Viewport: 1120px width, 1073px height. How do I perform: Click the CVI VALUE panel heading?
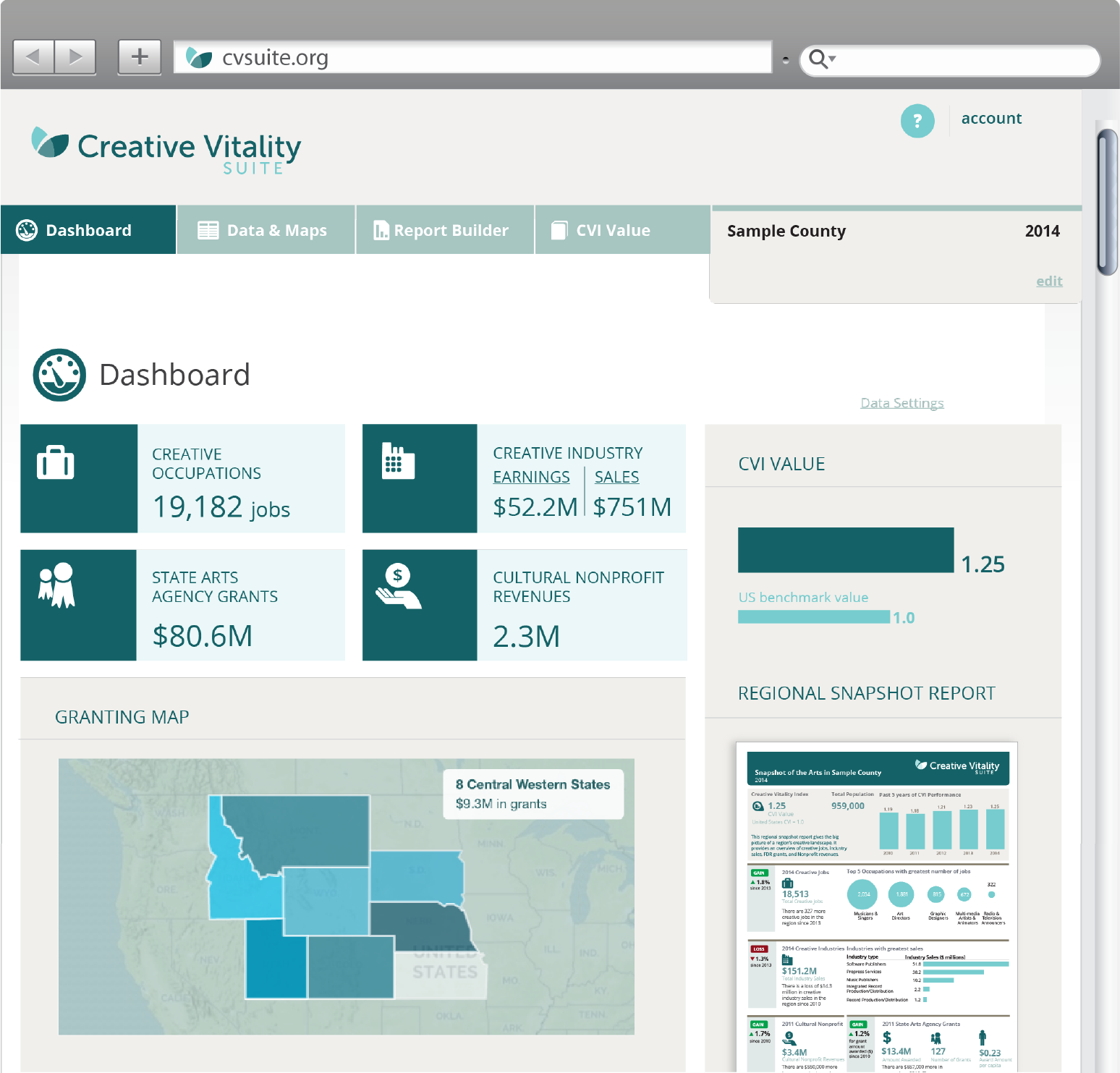click(781, 465)
